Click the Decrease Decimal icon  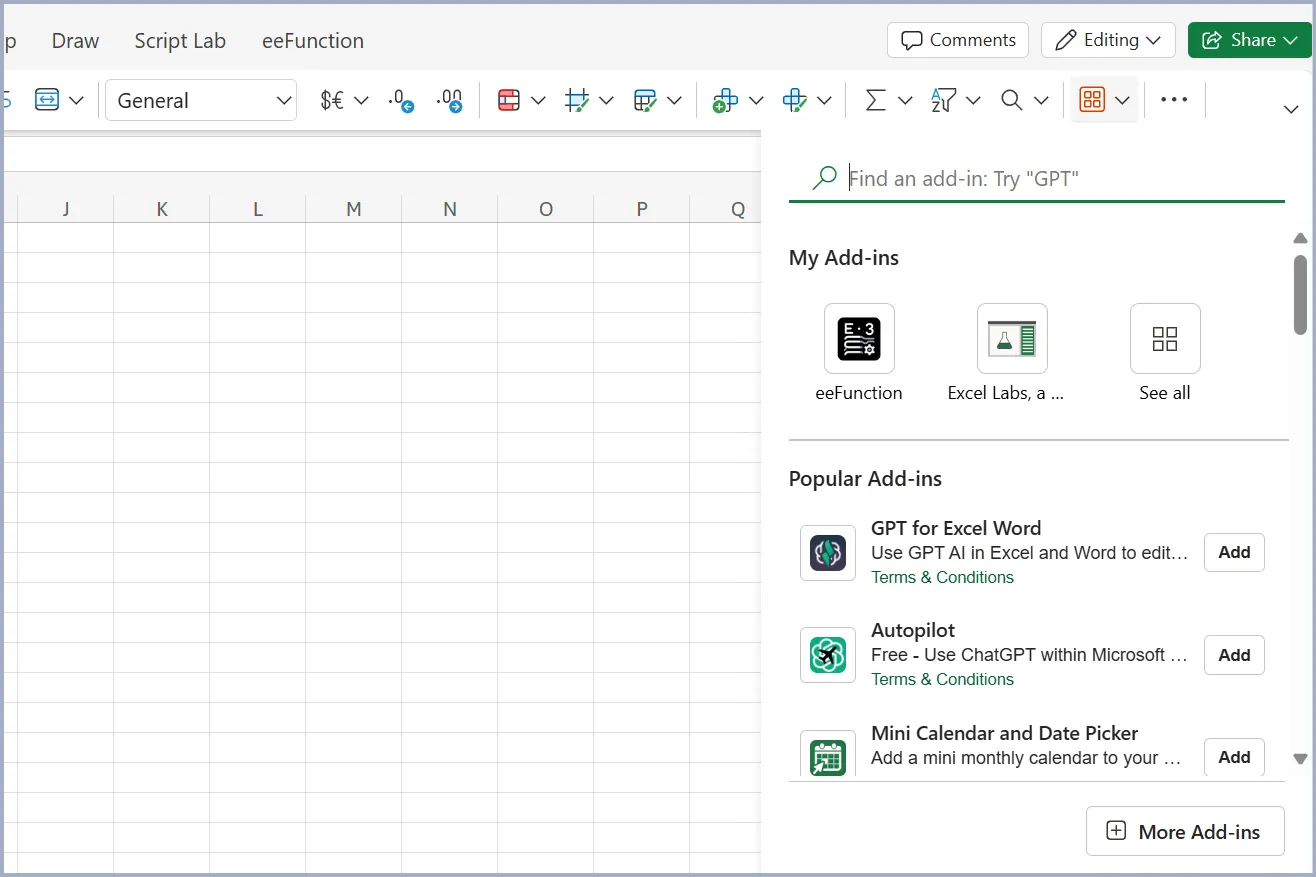coord(400,99)
